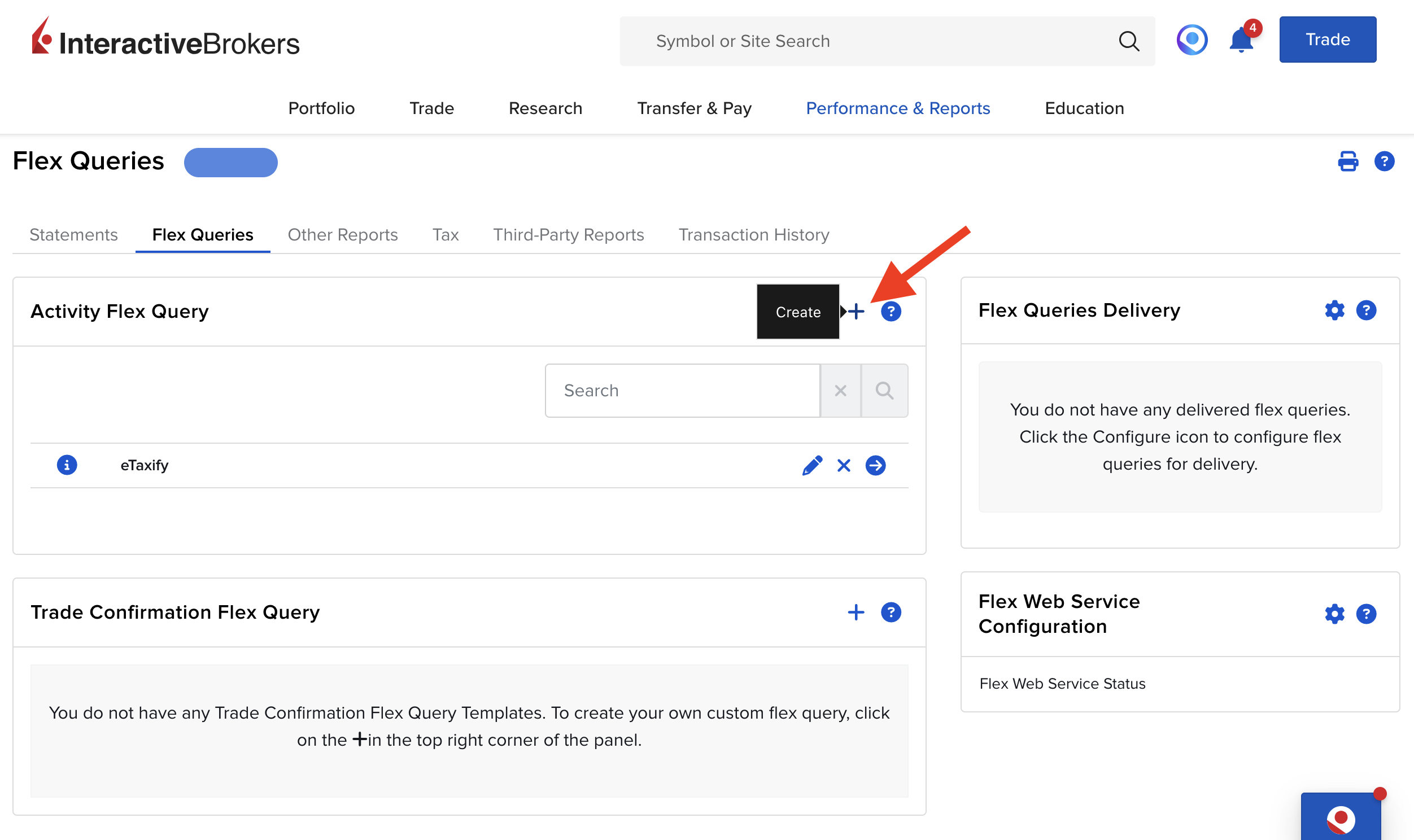Select the Flex Queries tab

pos(203,234)
